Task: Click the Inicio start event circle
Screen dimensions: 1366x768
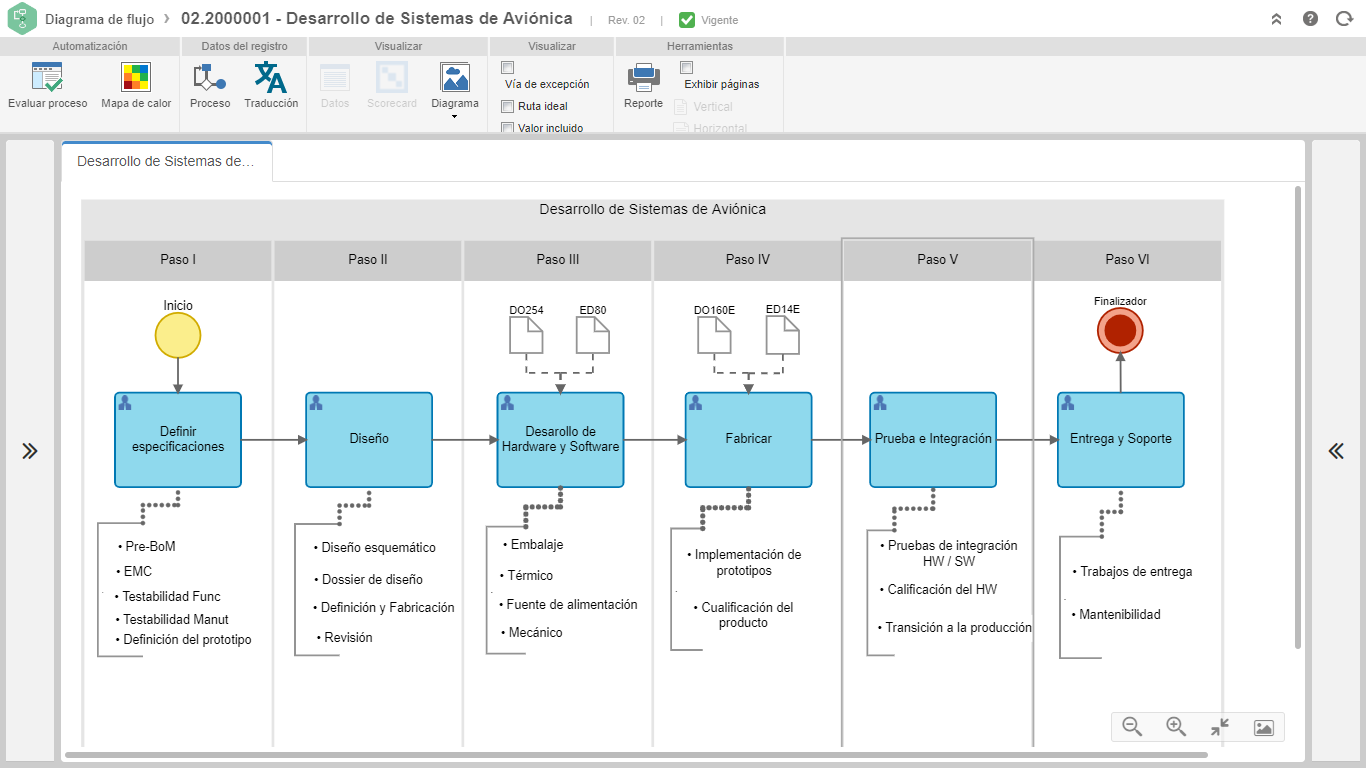Action: point(178,335)
